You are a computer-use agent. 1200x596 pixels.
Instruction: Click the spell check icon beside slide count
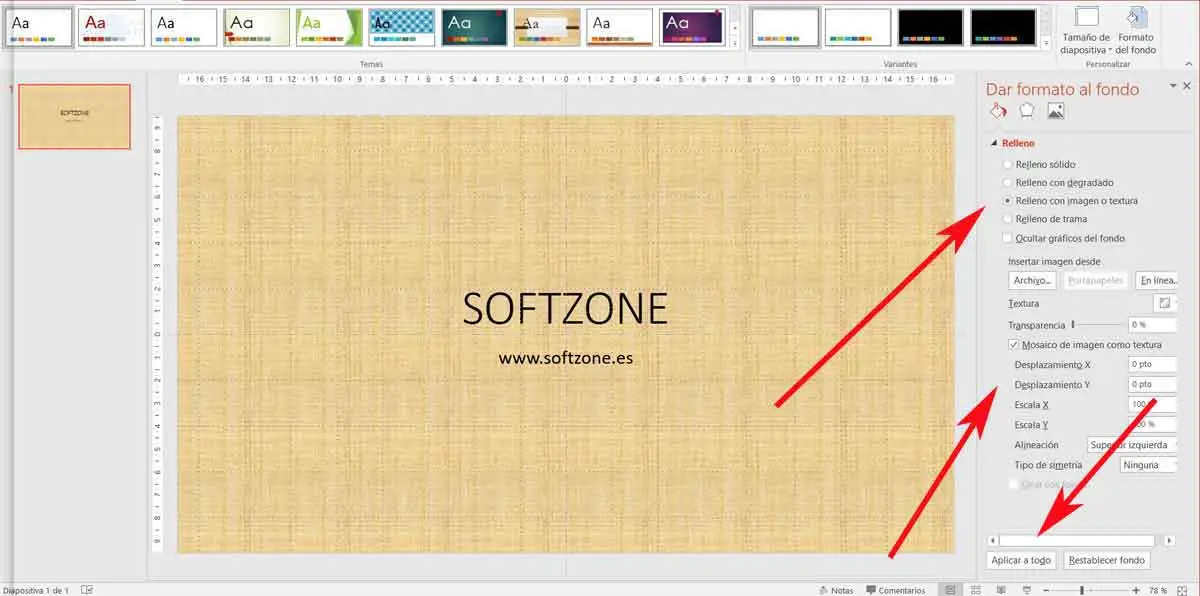pyautogui.click(x=87, y=590)
